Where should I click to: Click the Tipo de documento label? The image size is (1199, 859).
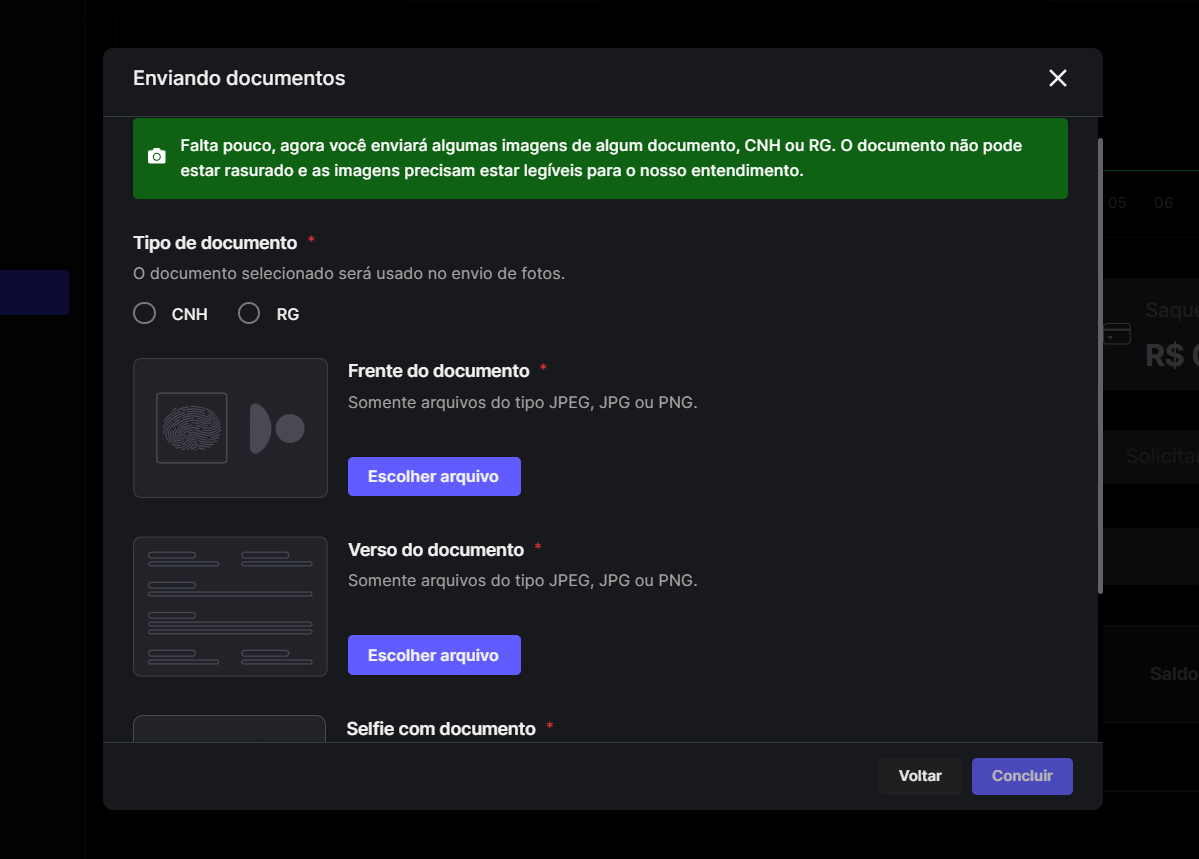pyautogui.click(x=215, y=243)
